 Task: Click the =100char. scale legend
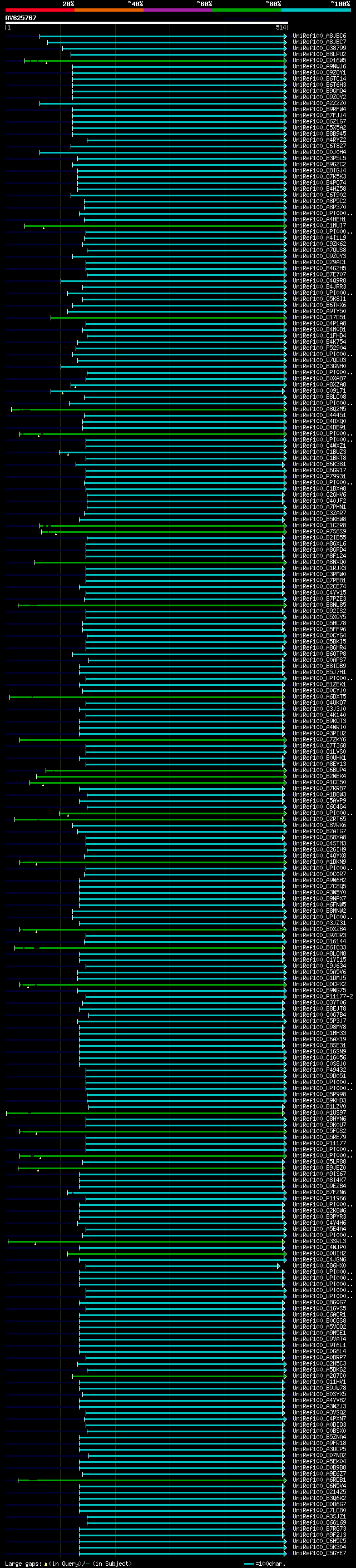pyautogui.click(x=265, y=1564)
